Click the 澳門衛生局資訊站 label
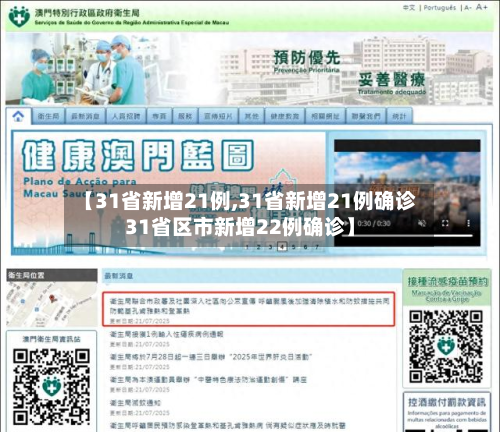Viewport: 500px width, 432px height. click(51, 339)
